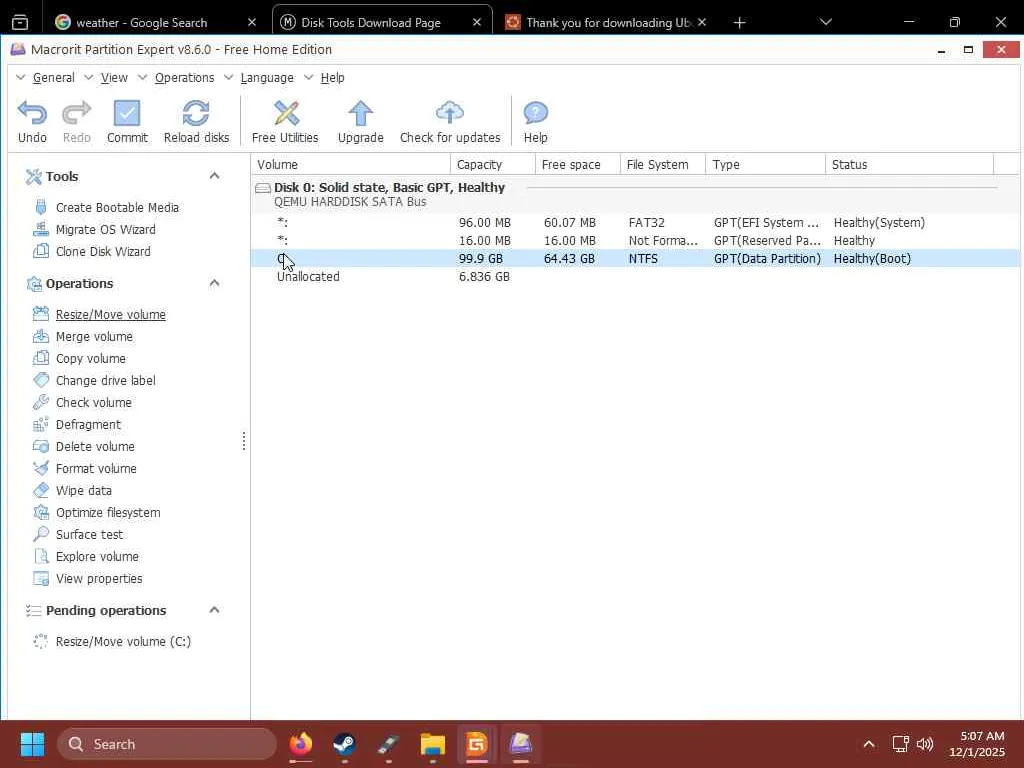Click the volume speaker tray icon
This screenshot has width=1024, height=768.
pyautogui.click(x=924, y=744)
